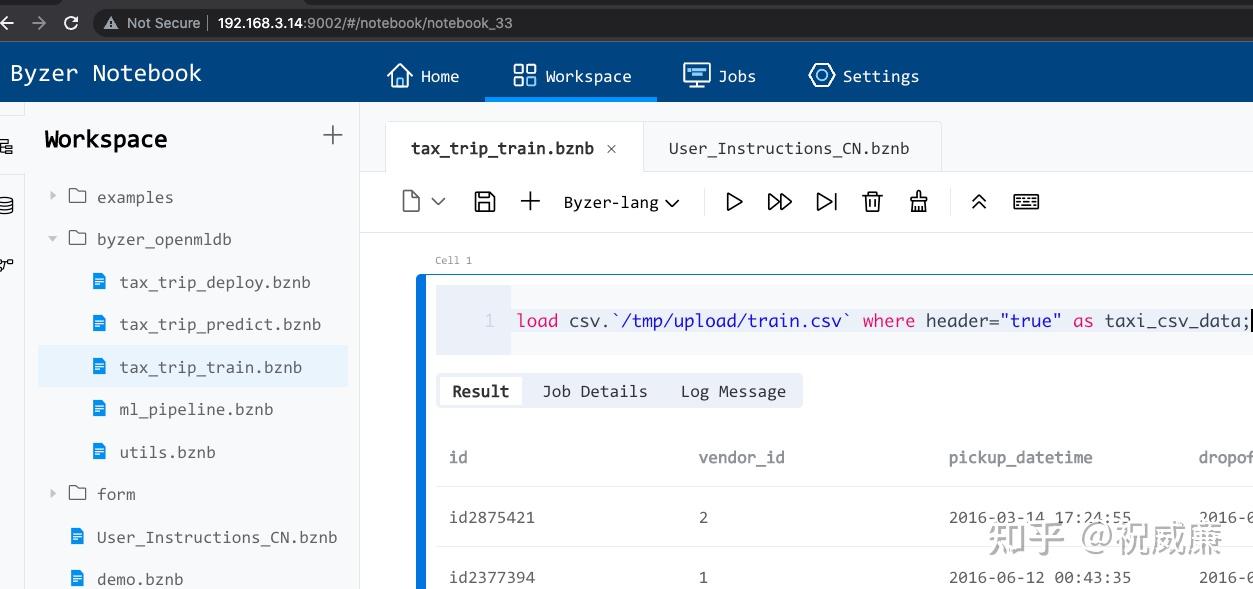Image resolution: width=1253 pixels, height=589 pixels.
Task: Expand the form folder
Action: pos(53,493)
